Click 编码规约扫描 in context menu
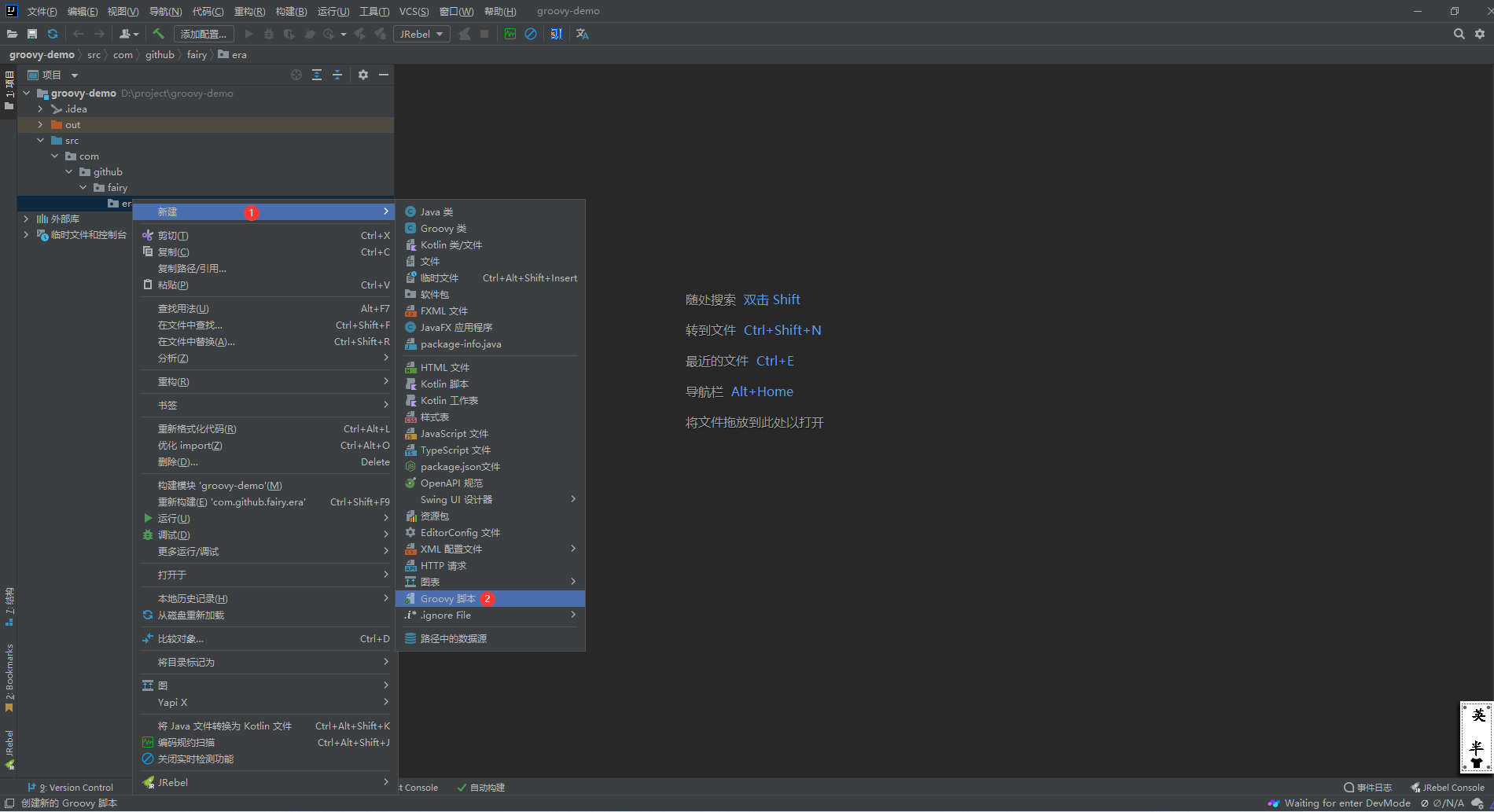 point(265,742)
